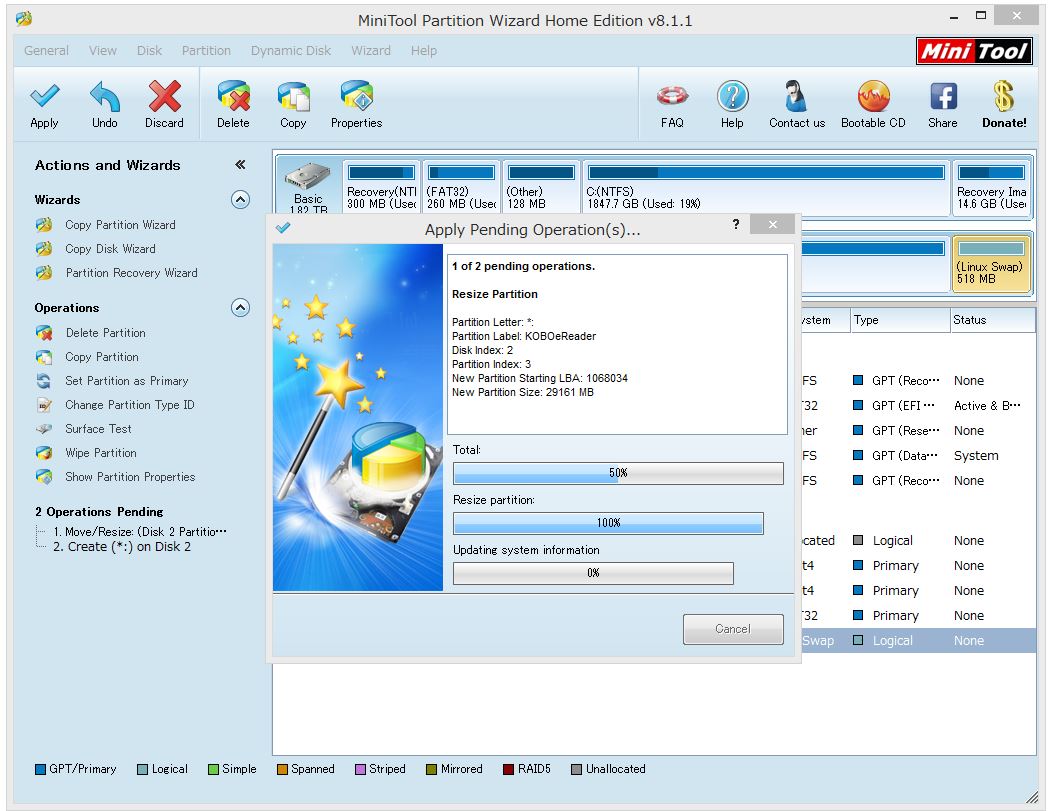This screenshot has height=811, width=1054.
Task: Click the Type column header
Action: tap(899, 320)
